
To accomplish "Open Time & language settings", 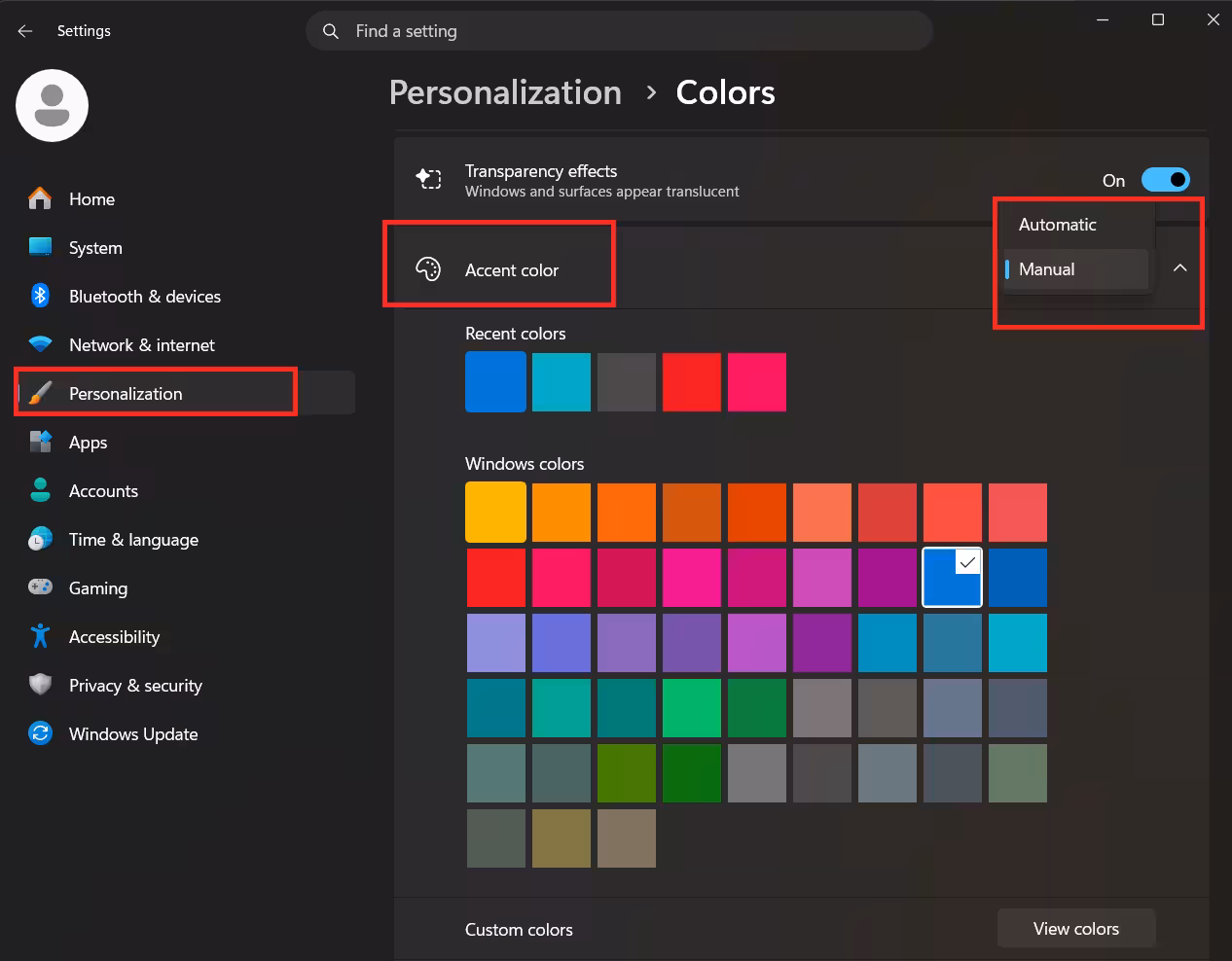I will (x=185, y=539).
